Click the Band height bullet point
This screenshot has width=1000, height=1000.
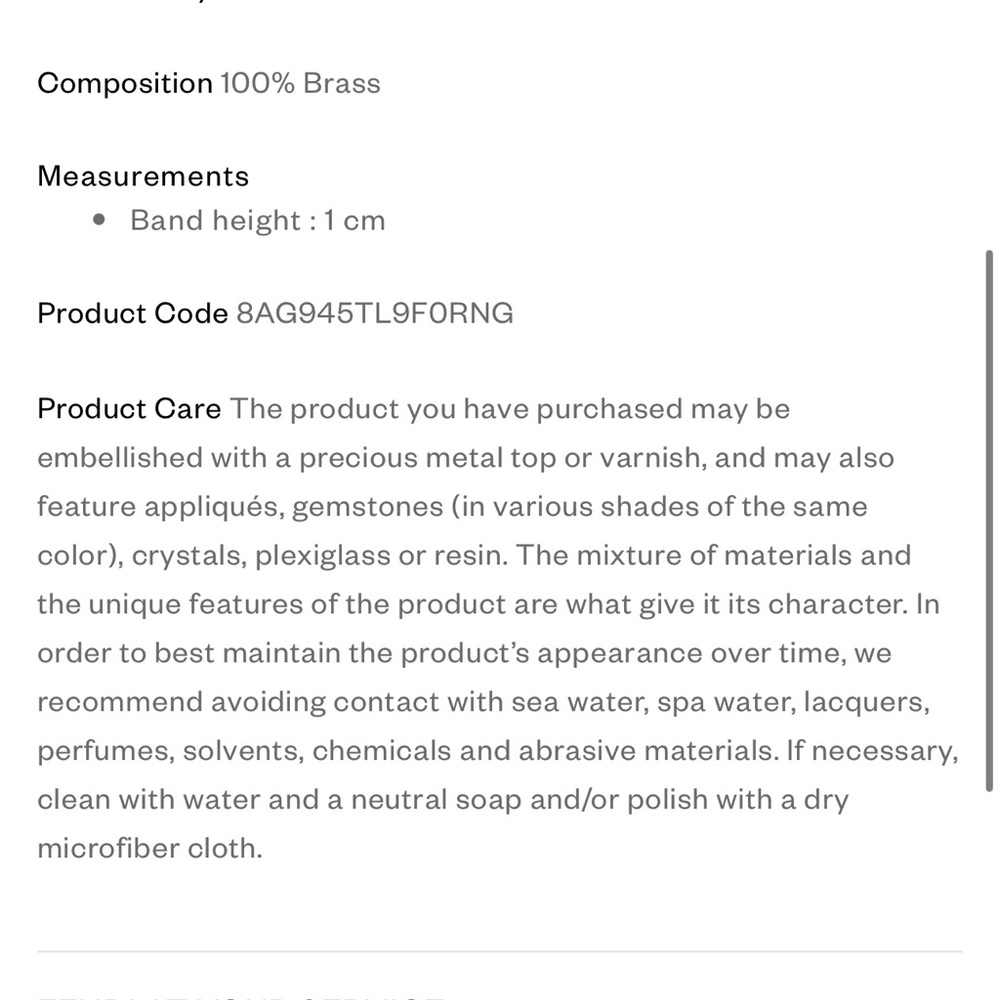click(99, 220)
